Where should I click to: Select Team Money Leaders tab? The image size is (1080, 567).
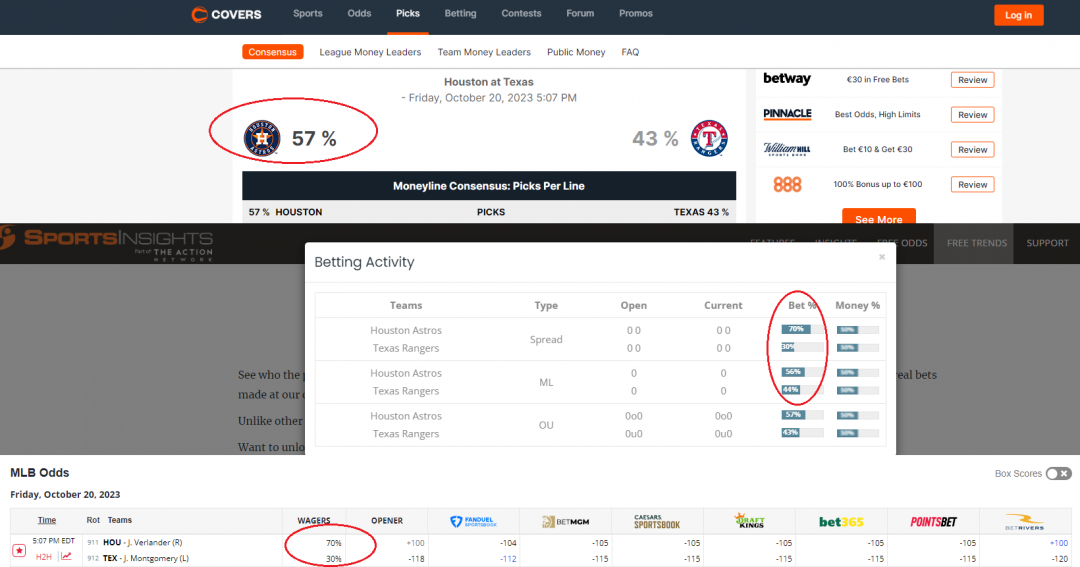point(484,52)
